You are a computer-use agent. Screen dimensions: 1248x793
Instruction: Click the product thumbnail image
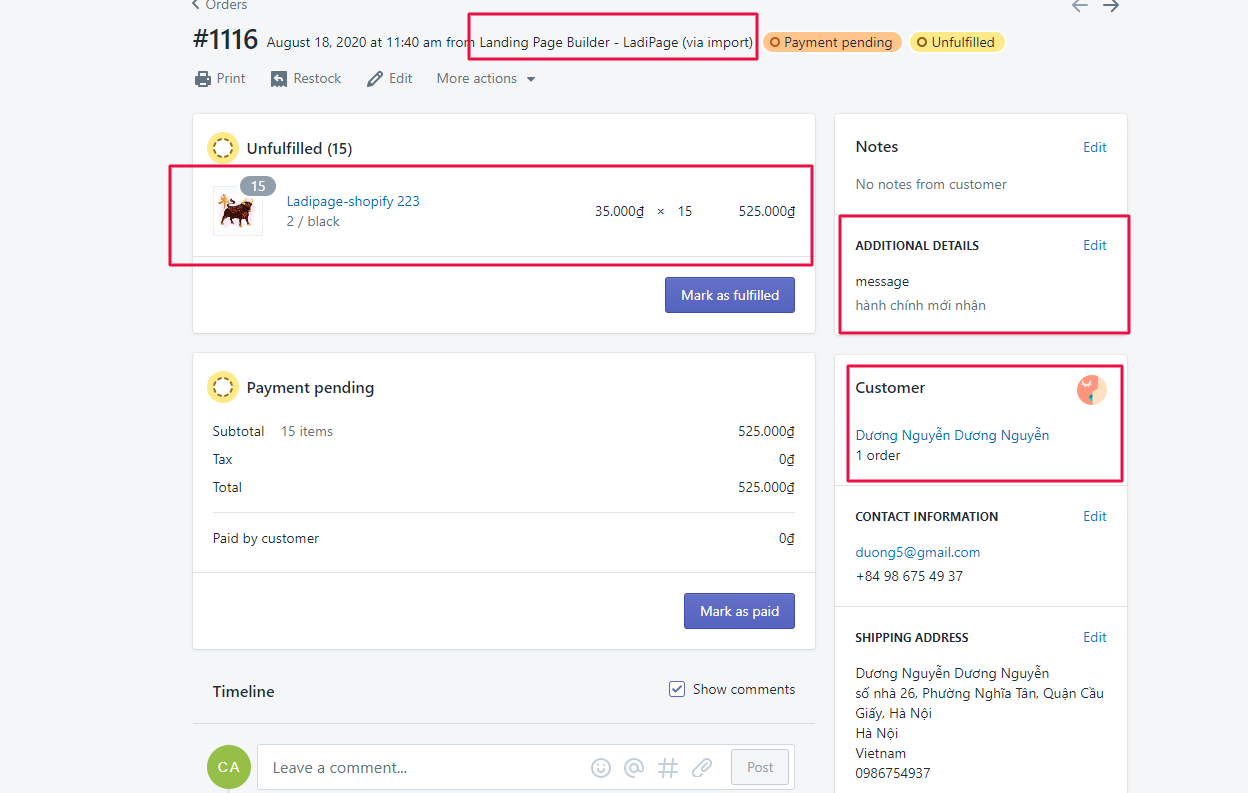(x=238, y=211)
